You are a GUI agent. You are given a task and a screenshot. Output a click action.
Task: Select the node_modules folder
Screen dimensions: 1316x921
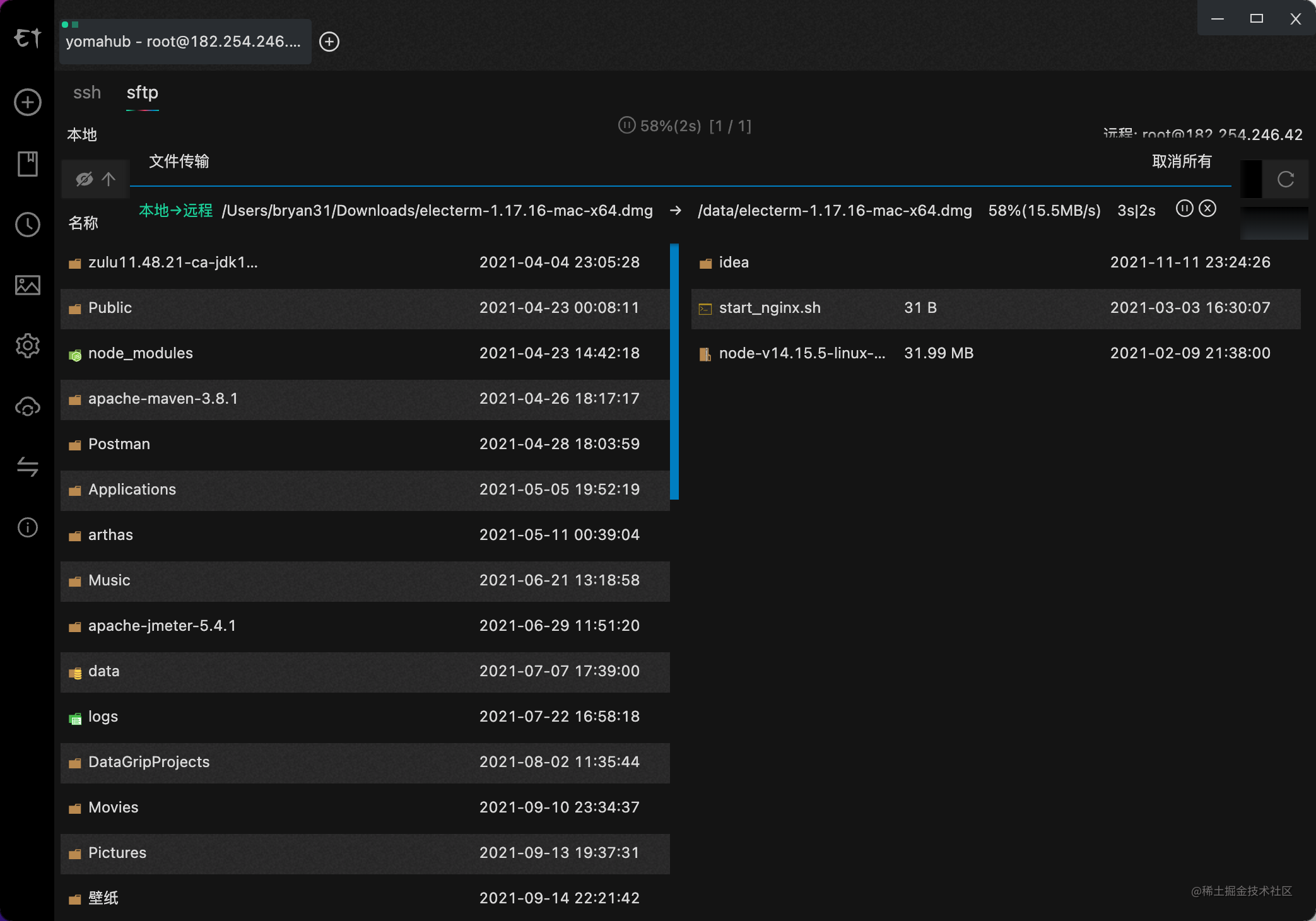[365, 353]
